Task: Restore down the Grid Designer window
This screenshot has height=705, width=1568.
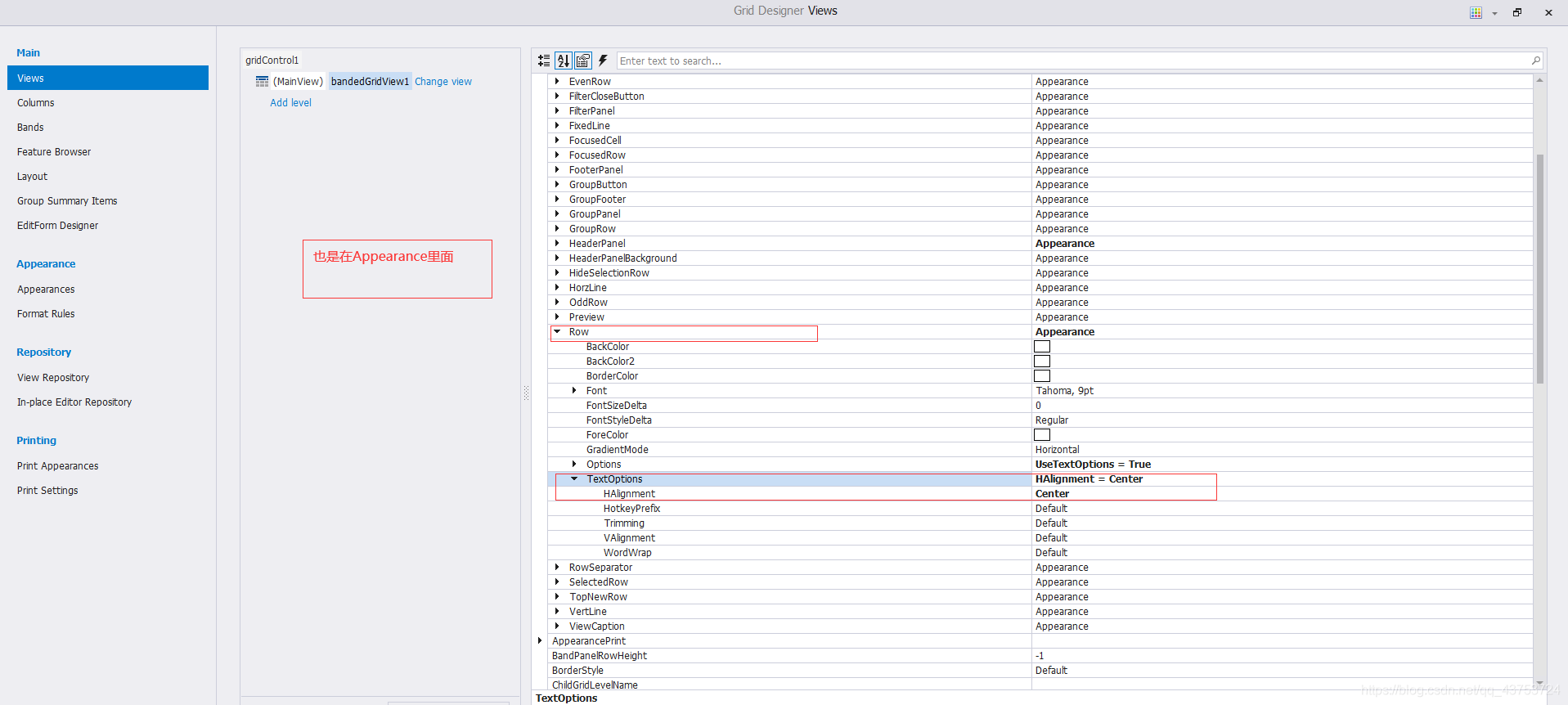Action: [x=1517, y=12]
